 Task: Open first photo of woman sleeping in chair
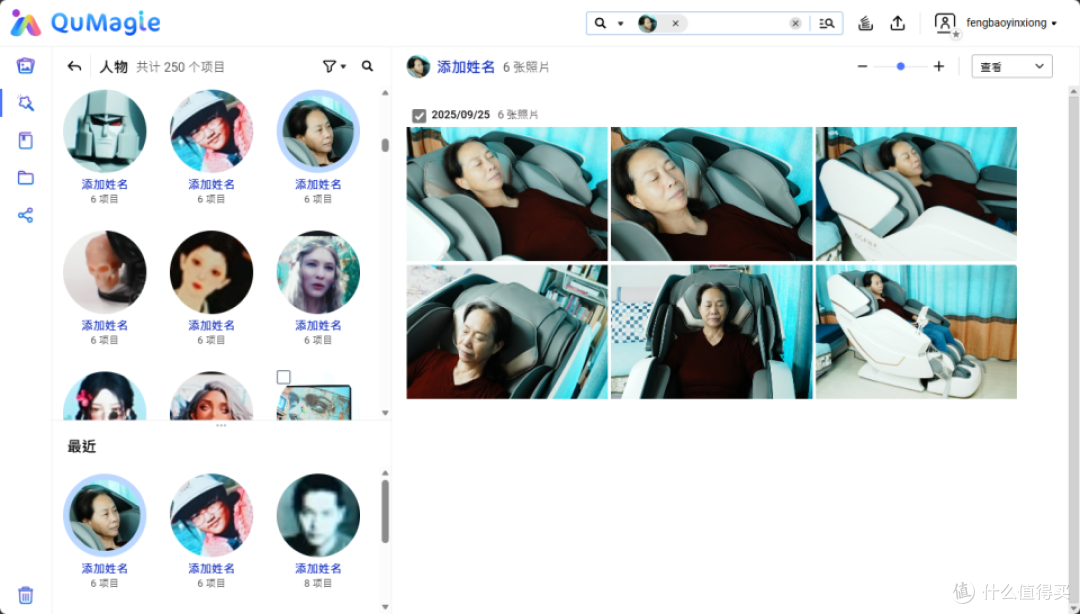pyautogui.click(x=507, y=194)
